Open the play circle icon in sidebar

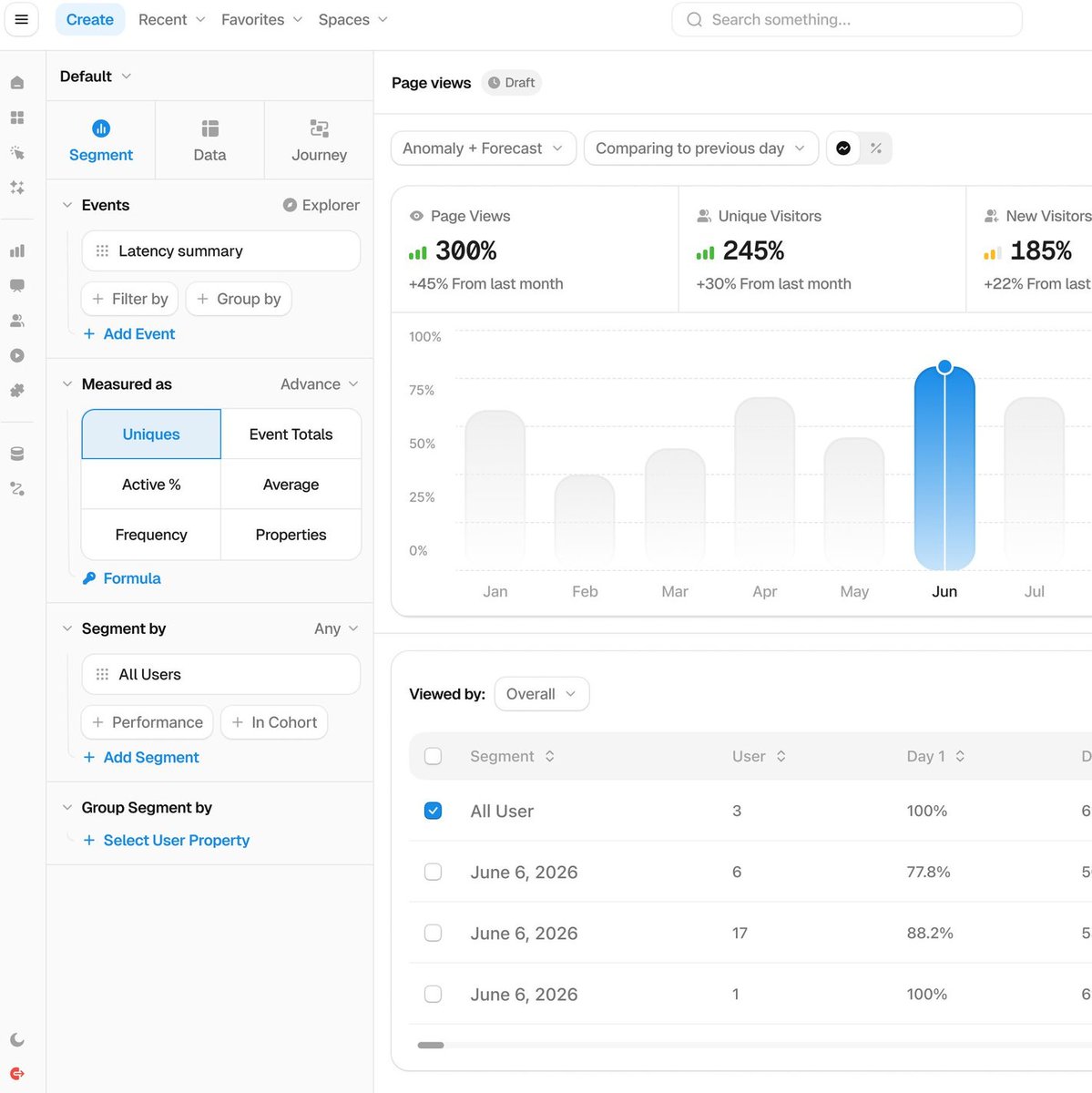[17, 355]
